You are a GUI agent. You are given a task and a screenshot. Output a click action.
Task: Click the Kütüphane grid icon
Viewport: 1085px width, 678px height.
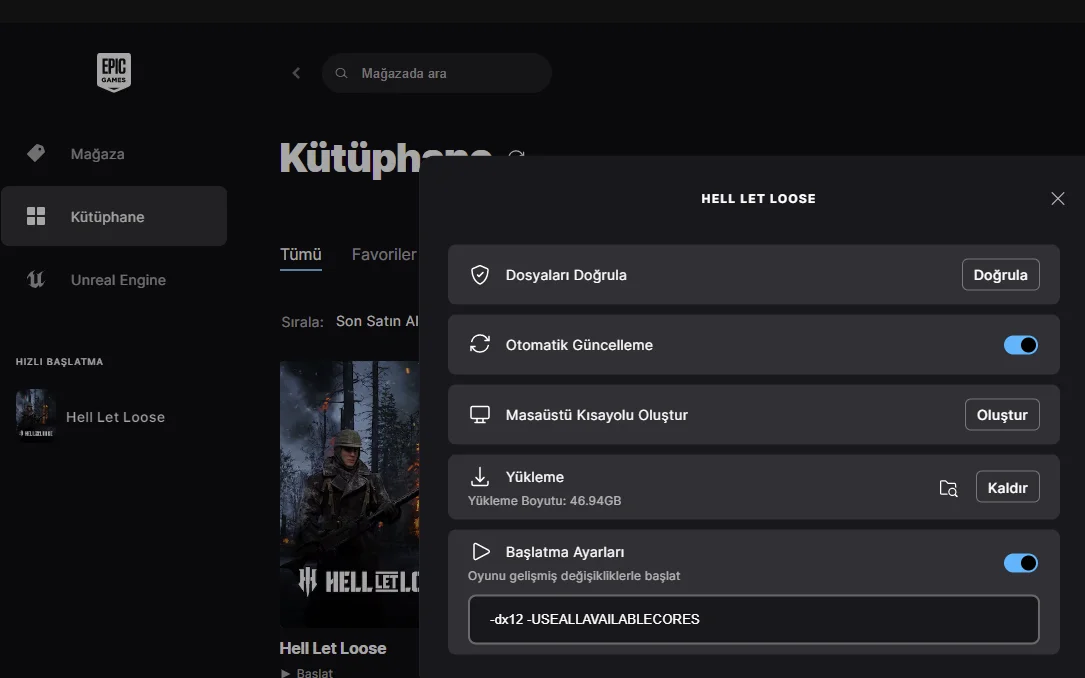pyautogui.click(x=36, y=217)
